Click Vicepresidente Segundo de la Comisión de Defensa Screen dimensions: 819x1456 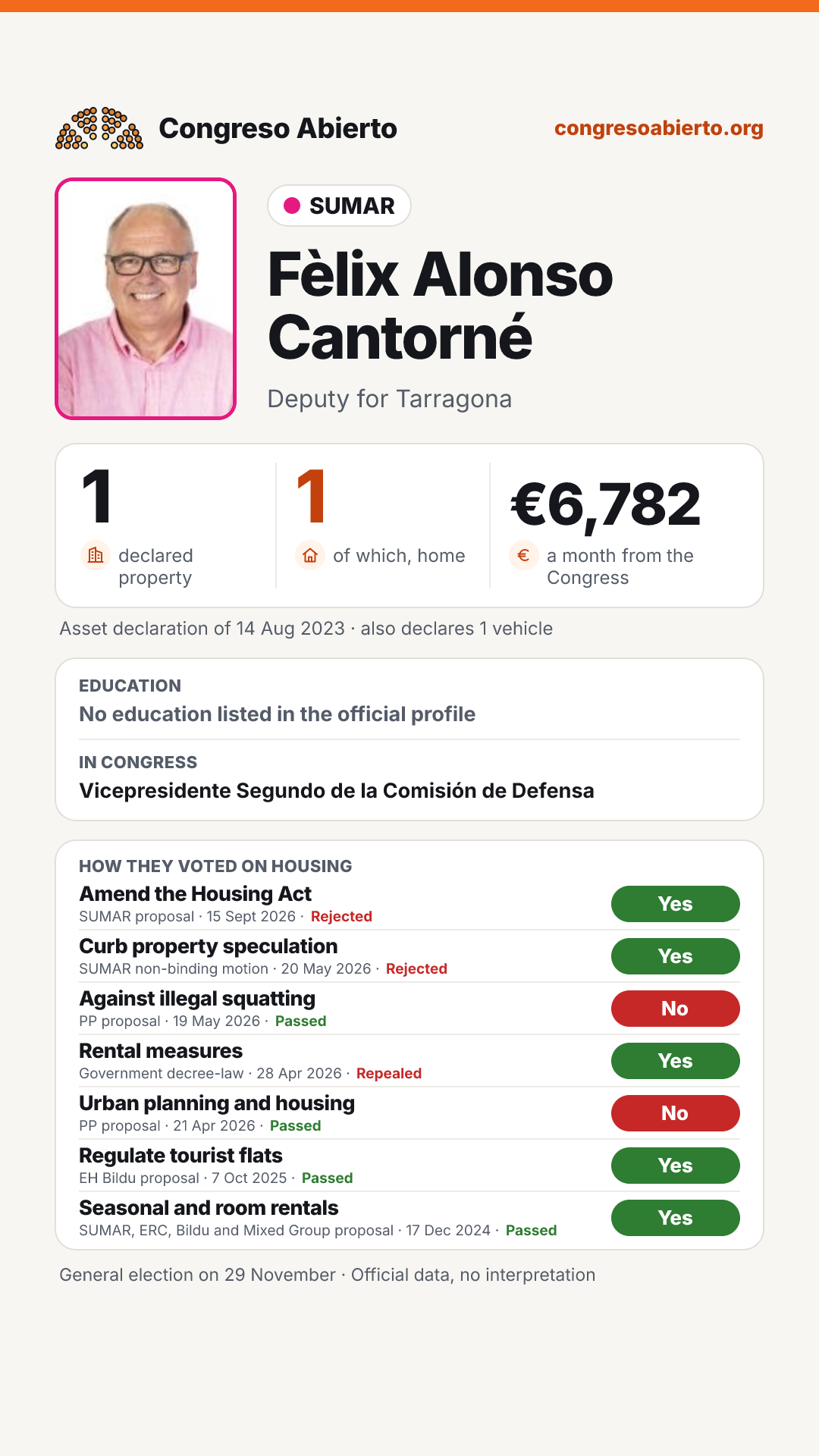337,791
